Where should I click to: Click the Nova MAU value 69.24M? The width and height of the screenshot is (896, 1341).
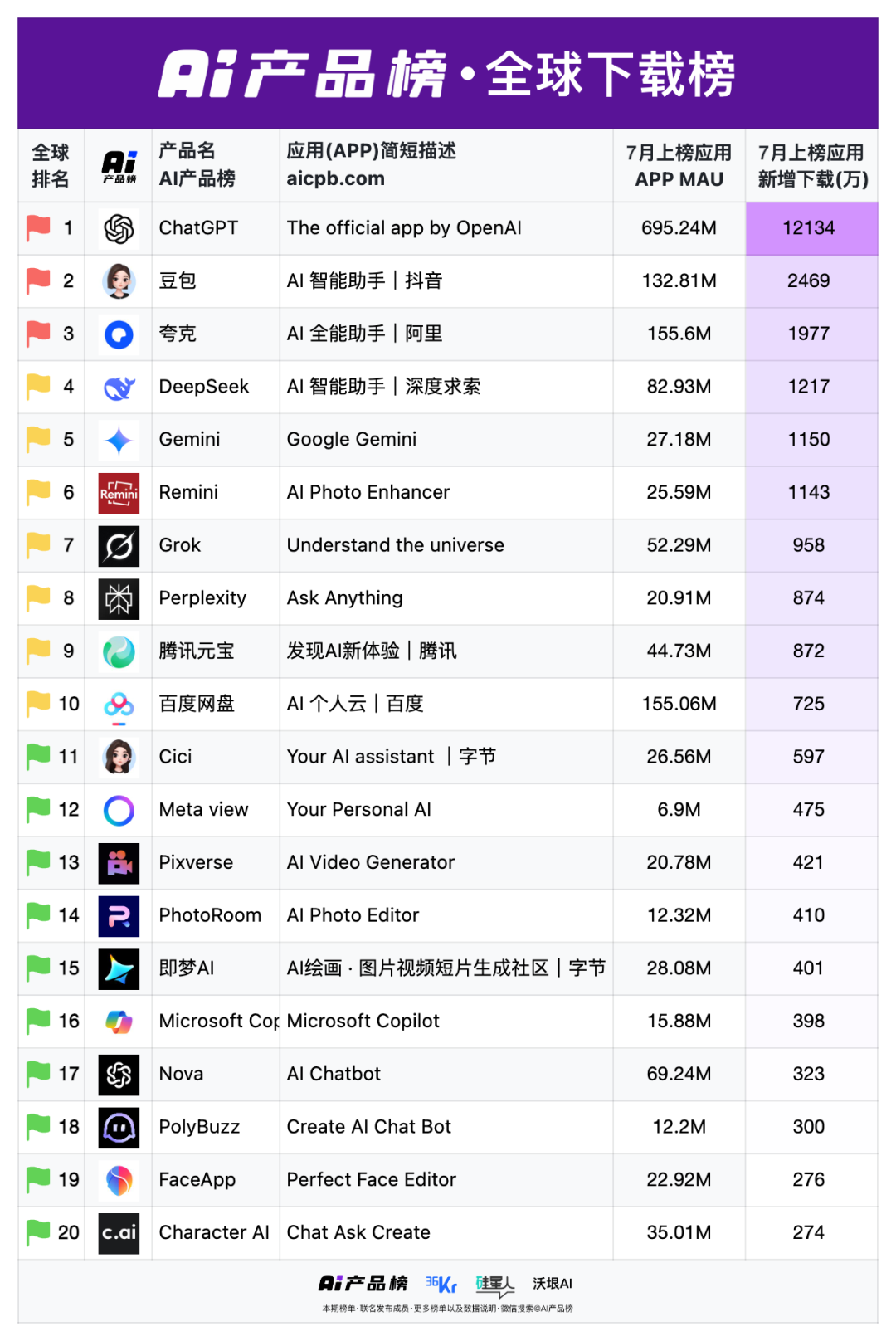pyautogui.click(x=679, y=1075)
